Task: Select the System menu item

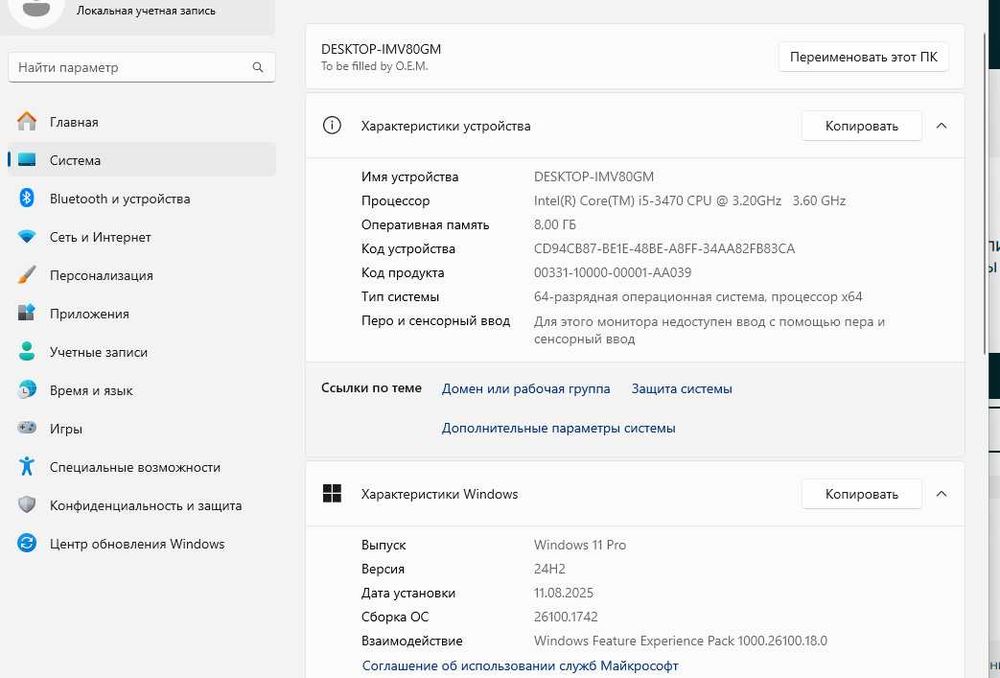Action: [x=75, y=160]
